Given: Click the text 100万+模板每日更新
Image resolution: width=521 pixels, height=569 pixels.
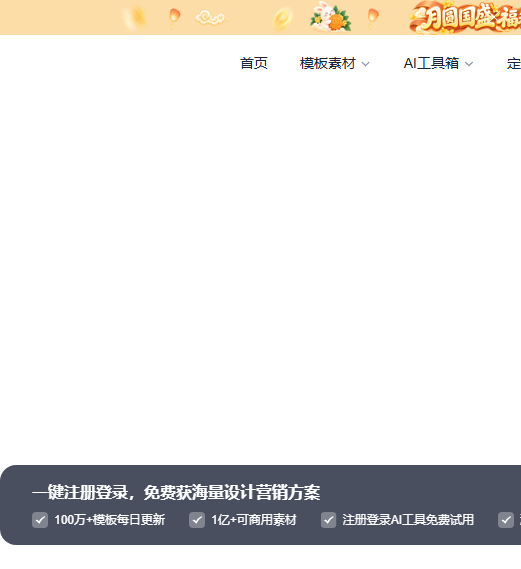Looking at the screenshot, I should point(110,520).
